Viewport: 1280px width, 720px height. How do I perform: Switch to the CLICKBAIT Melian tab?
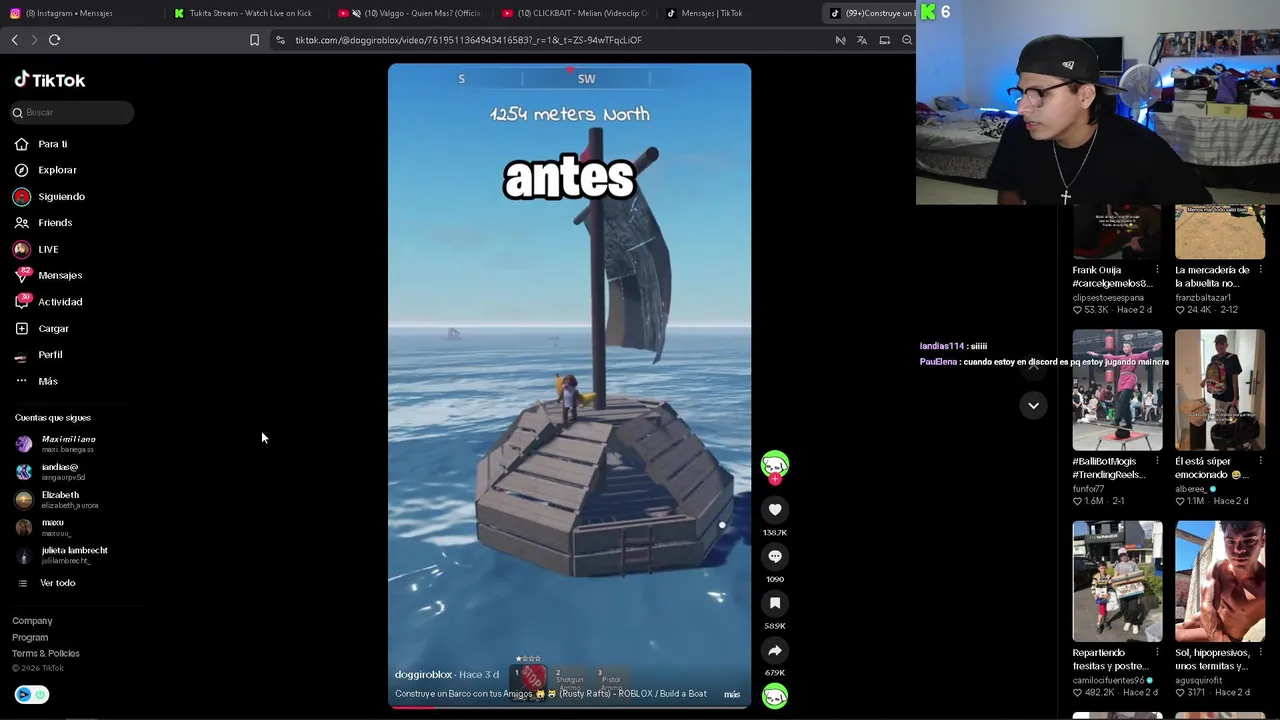coord(574,13)
